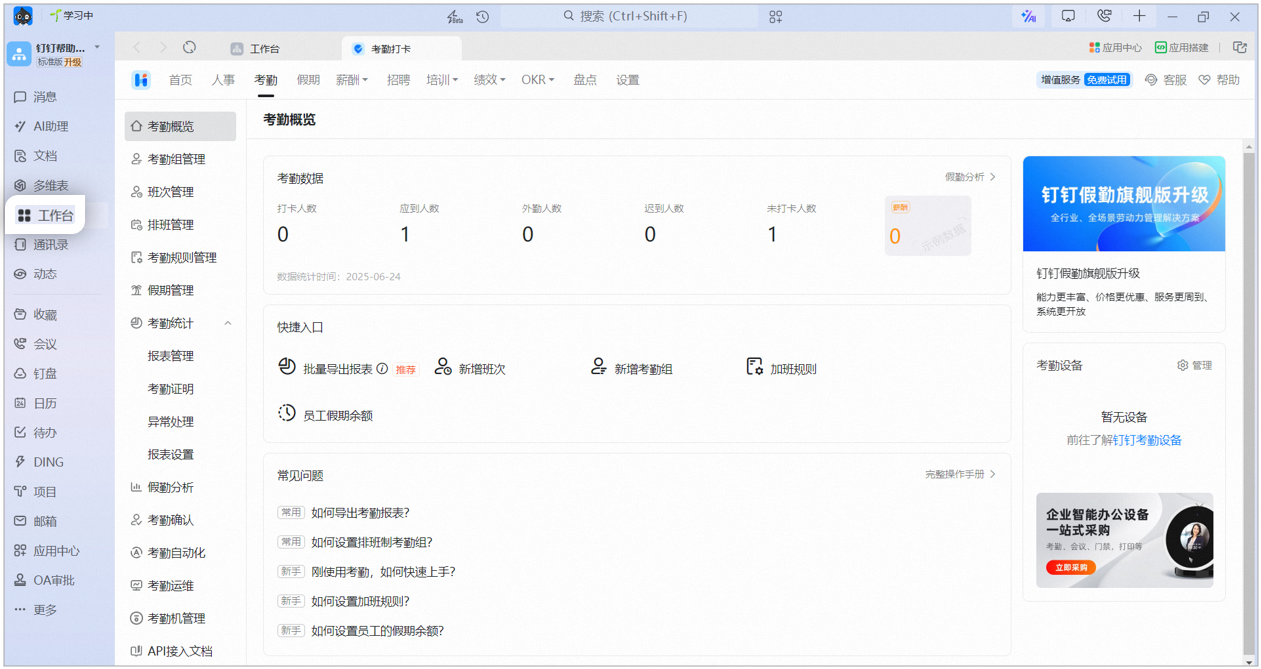1261x669 pixels.
Task: Open 文档 in the sidebar
Action: (x=36, y=156)
